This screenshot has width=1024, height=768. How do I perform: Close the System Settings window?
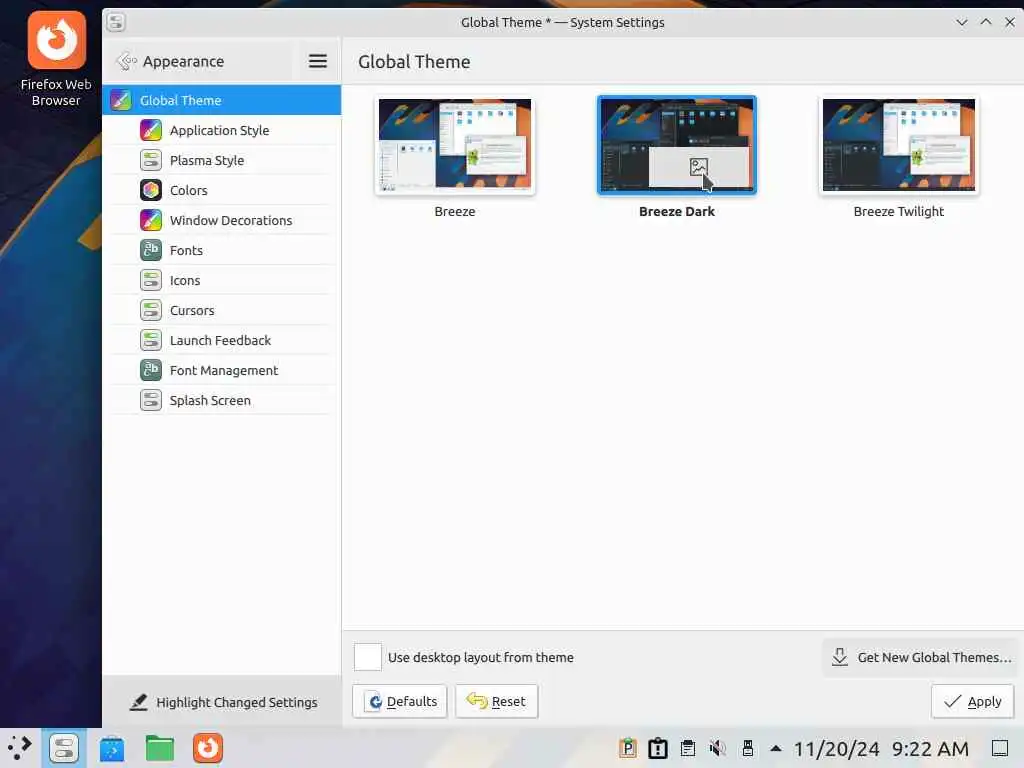(1010, 22)
